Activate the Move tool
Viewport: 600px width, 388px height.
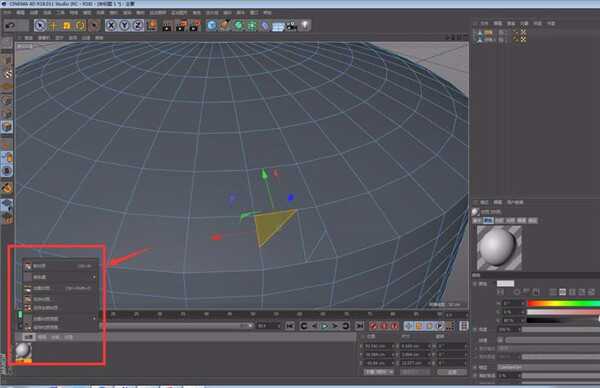point(53,26)
